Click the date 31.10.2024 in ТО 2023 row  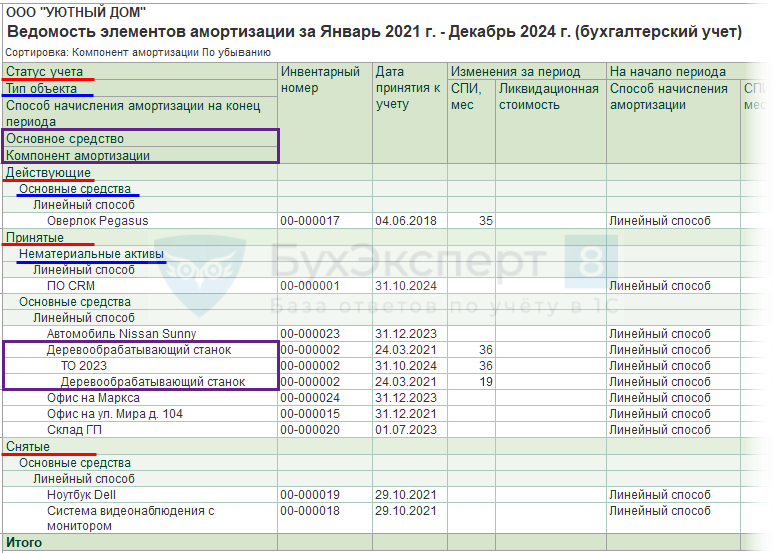point(406,366)
